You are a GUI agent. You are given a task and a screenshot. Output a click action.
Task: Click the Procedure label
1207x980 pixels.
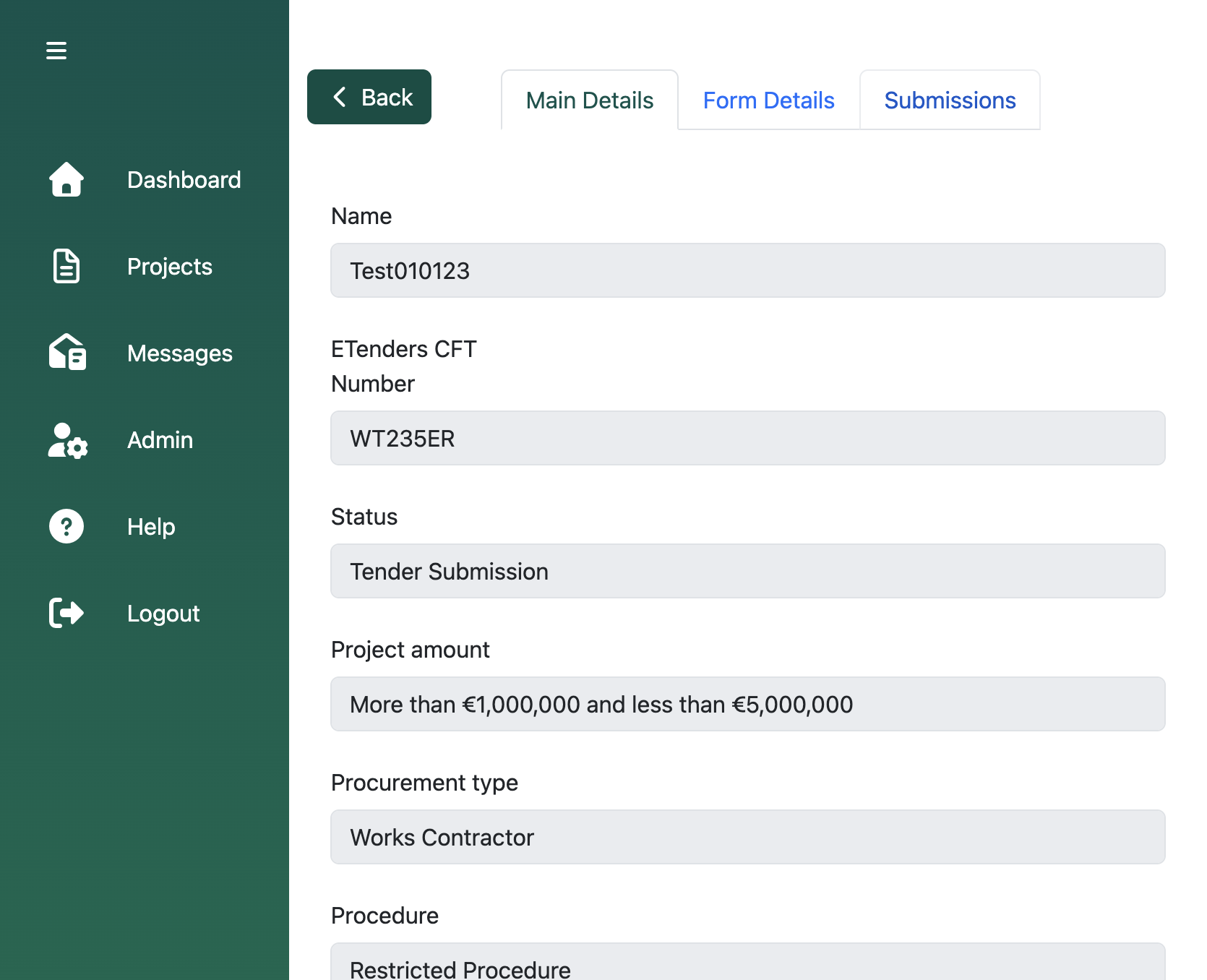[385, 916]
